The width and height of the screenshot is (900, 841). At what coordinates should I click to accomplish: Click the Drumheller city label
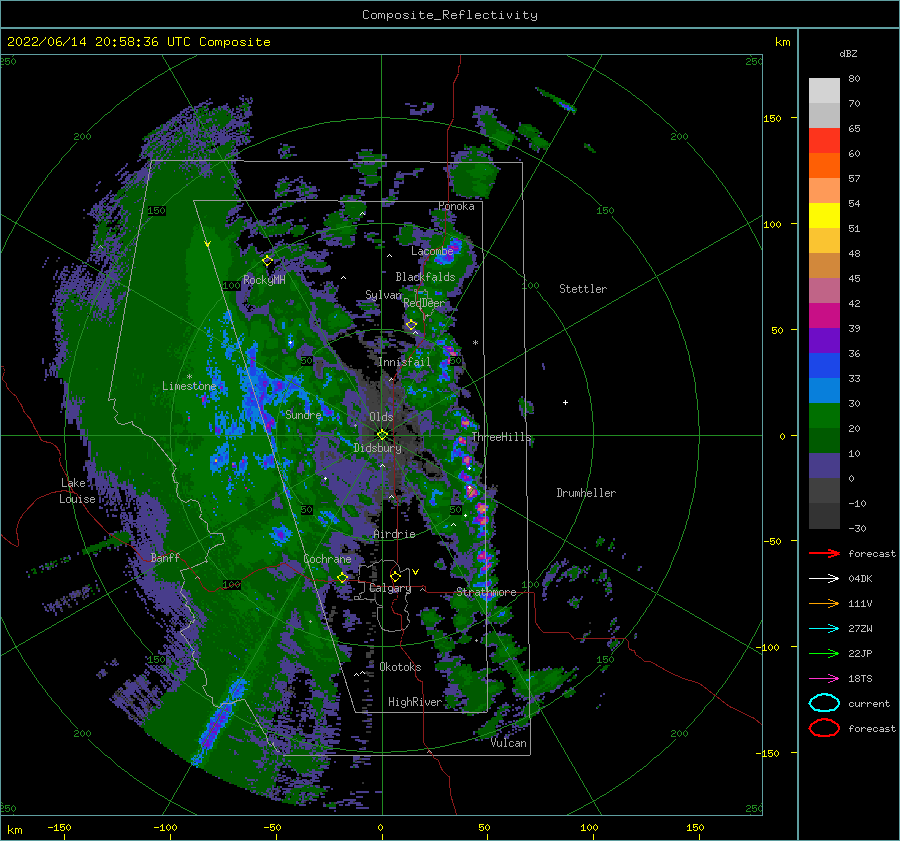586,493
